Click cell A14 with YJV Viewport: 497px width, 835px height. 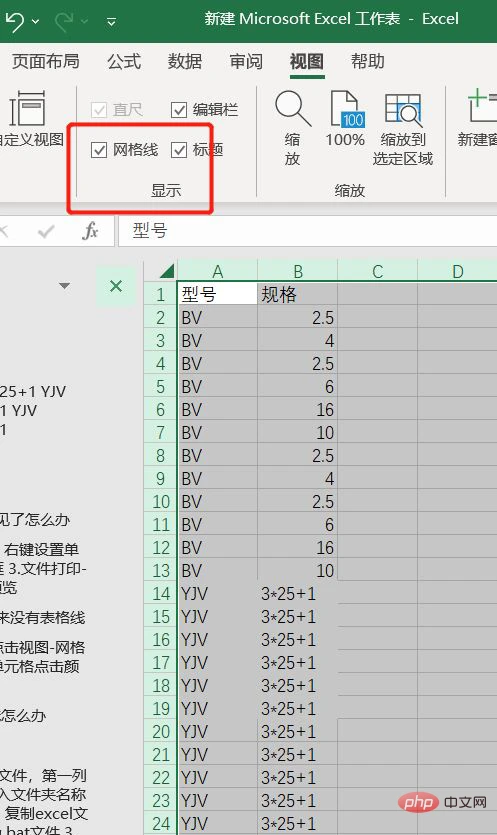tap(217, 593)
